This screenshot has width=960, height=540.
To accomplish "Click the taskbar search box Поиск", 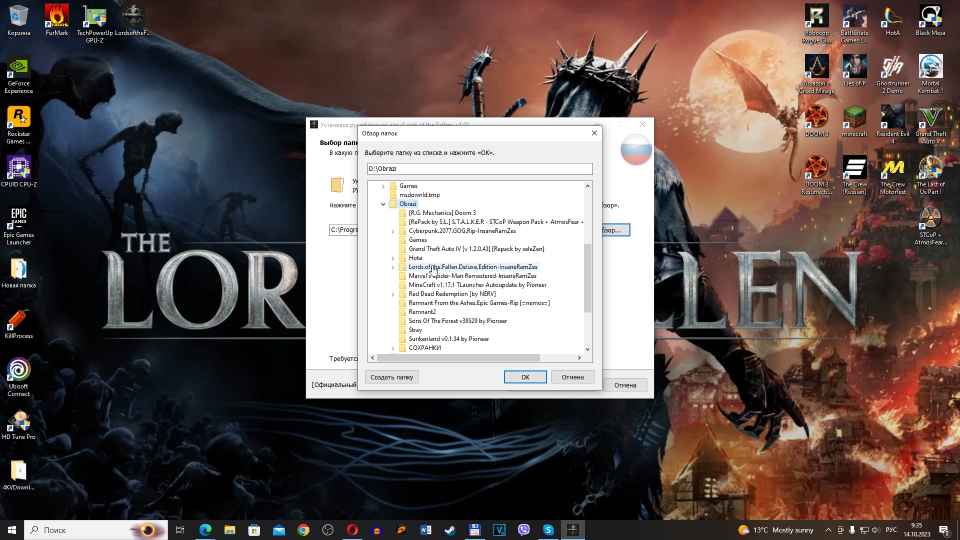I will point(96,530).
